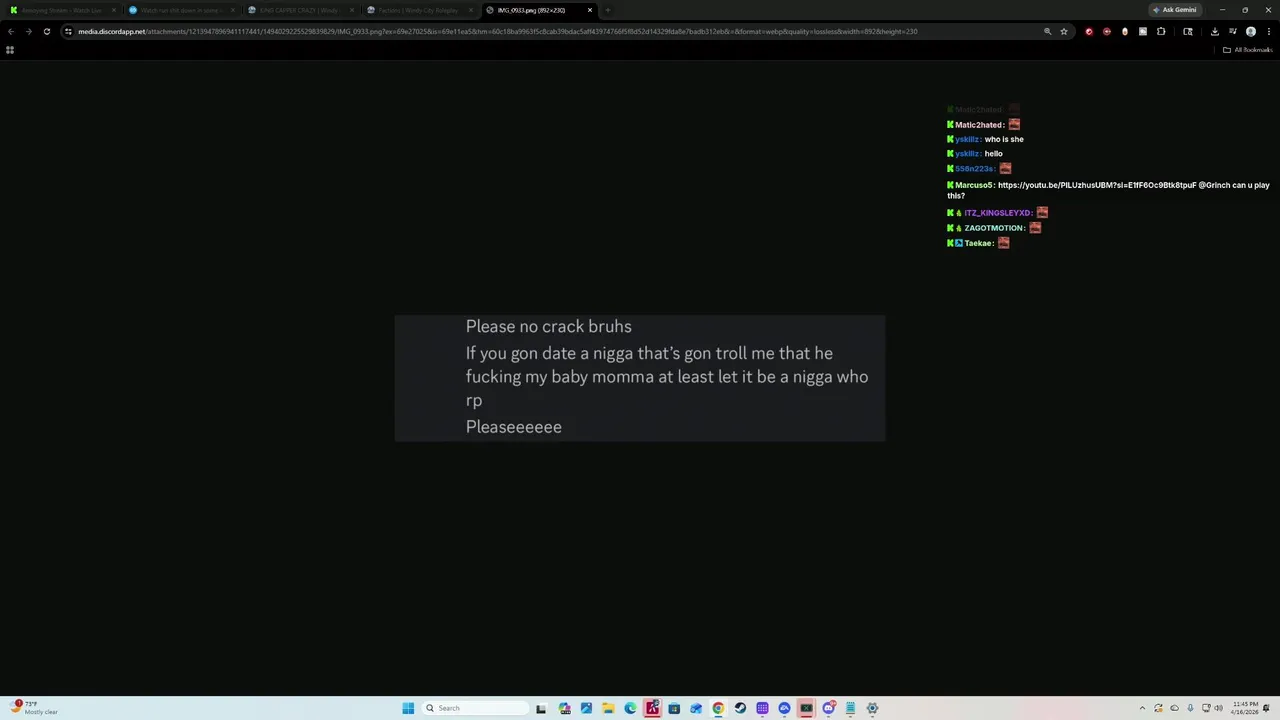The height and width of the screenshot is (720, 1280).
Task: Open the apps grid shortcut on bookmarks bar
Action: (x=10, y=50)
